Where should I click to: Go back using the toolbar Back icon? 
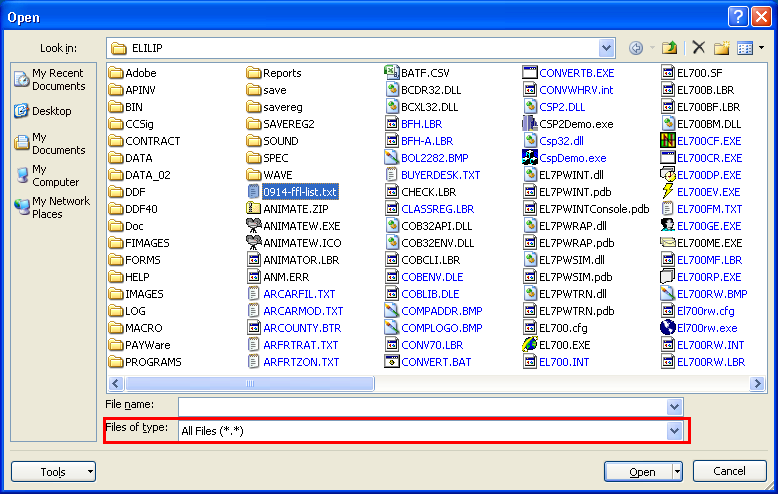click(x=636, y=48)
